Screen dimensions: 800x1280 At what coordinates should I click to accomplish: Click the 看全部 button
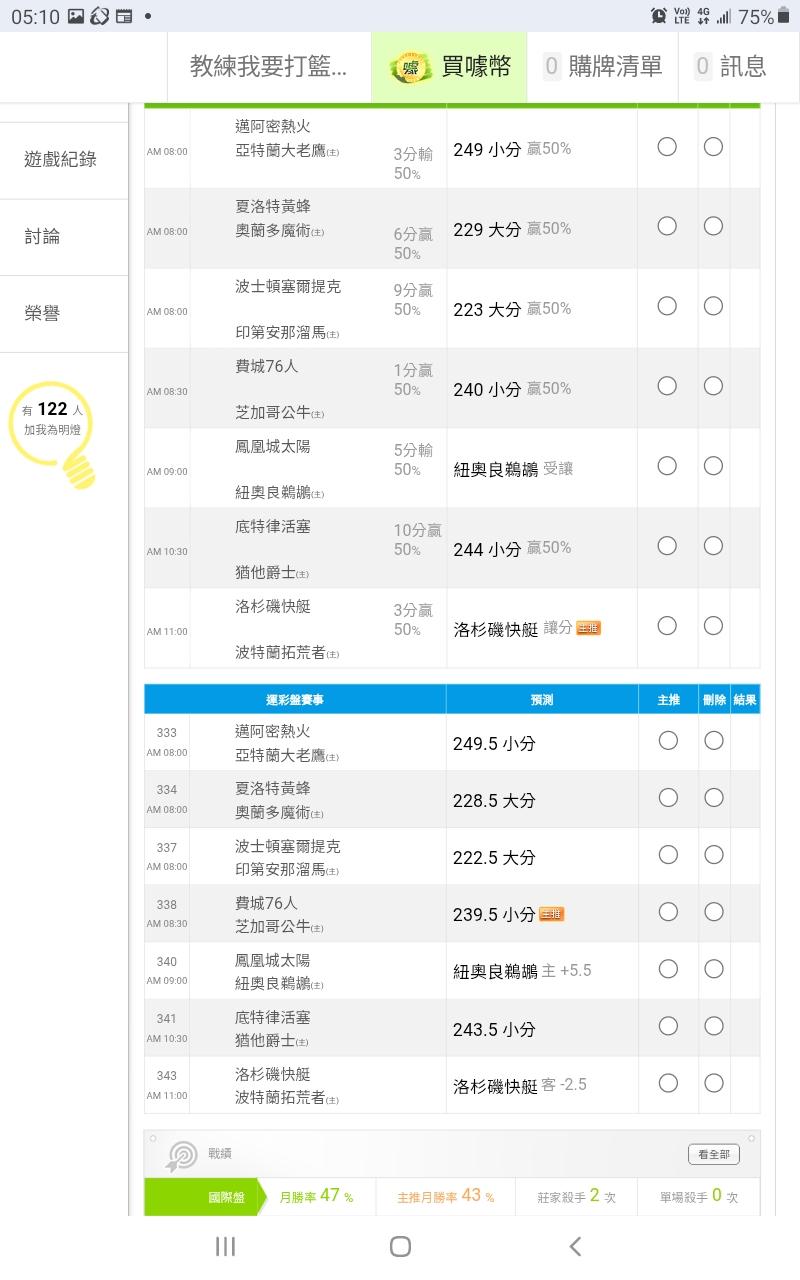(714, 1155)
